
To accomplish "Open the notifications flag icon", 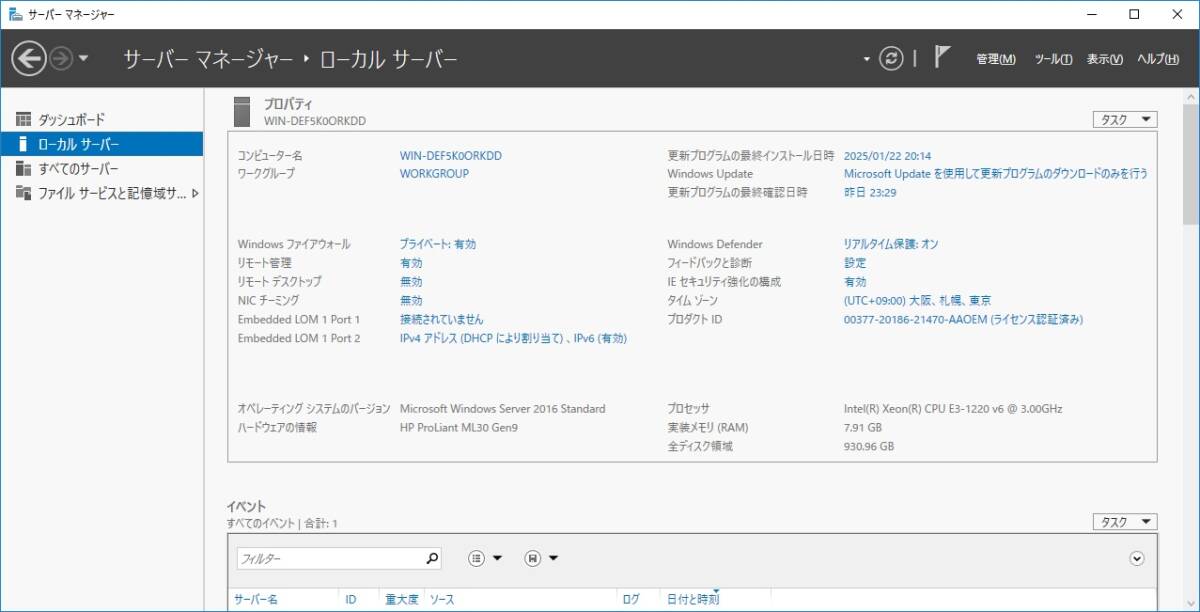I will tap(942, 57).
